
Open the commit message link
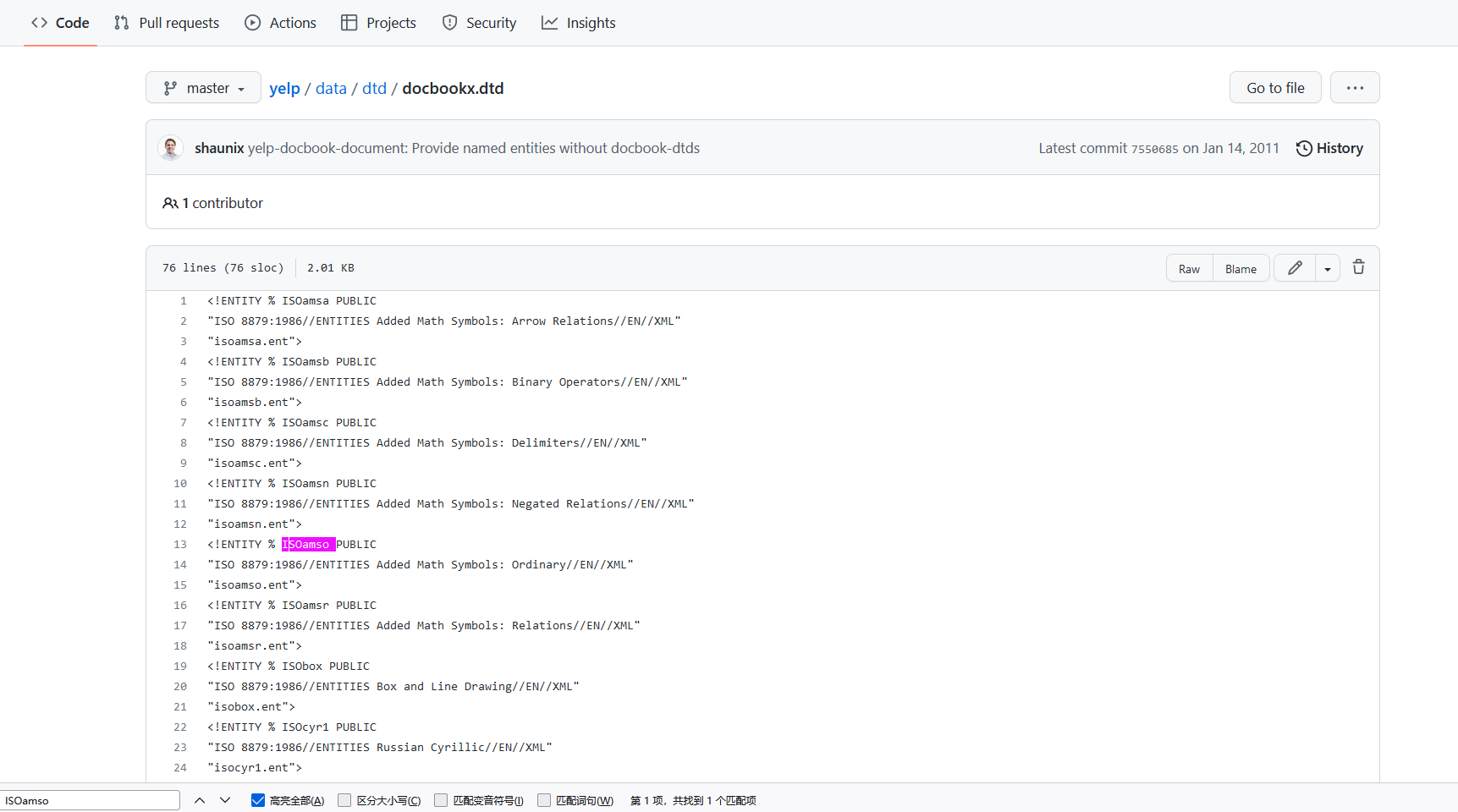tap(474, 148)
